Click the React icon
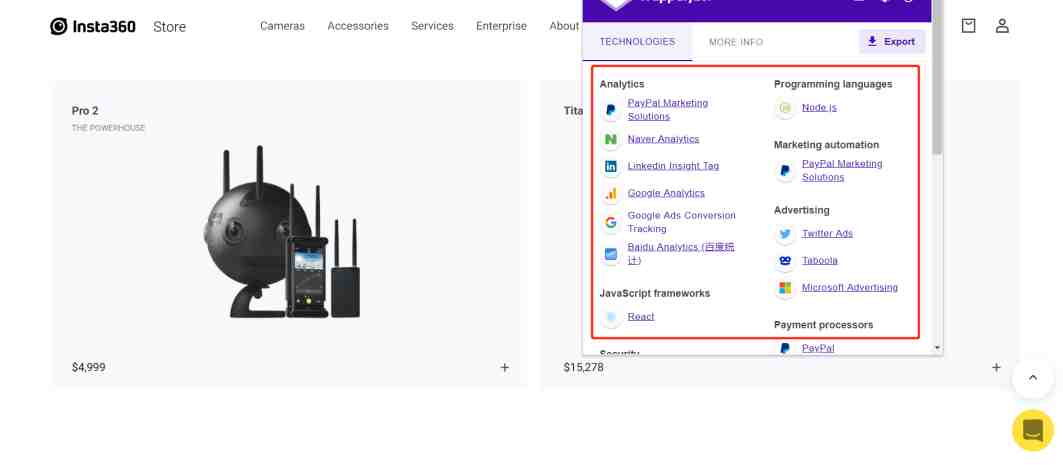The image size is (1063, 465). pos(611,317)
